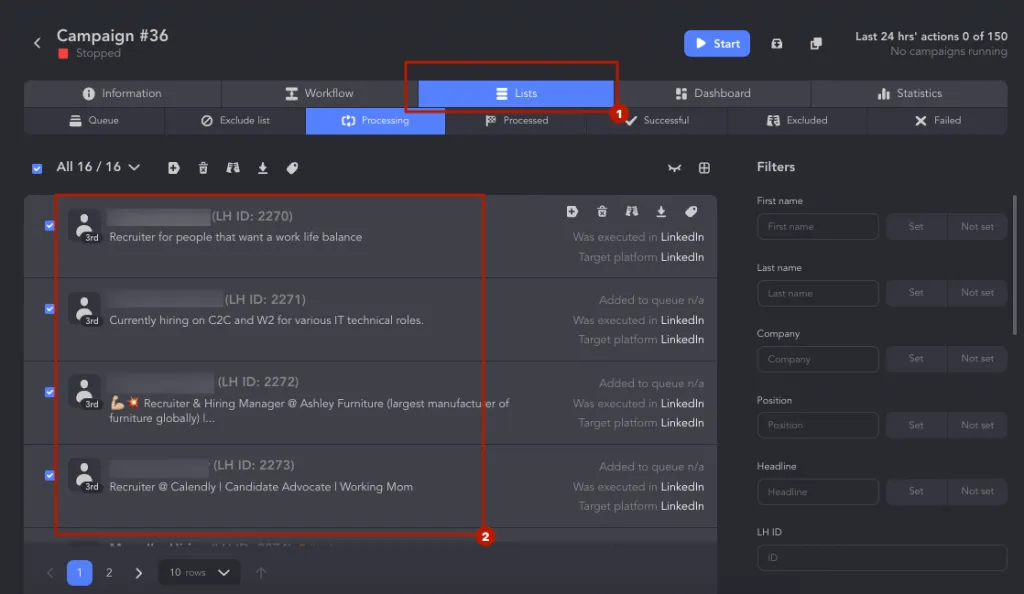Viewport: 1024px width, 594px height.
Task: Click the download icon in top toolbar
Action: point(263,168)
